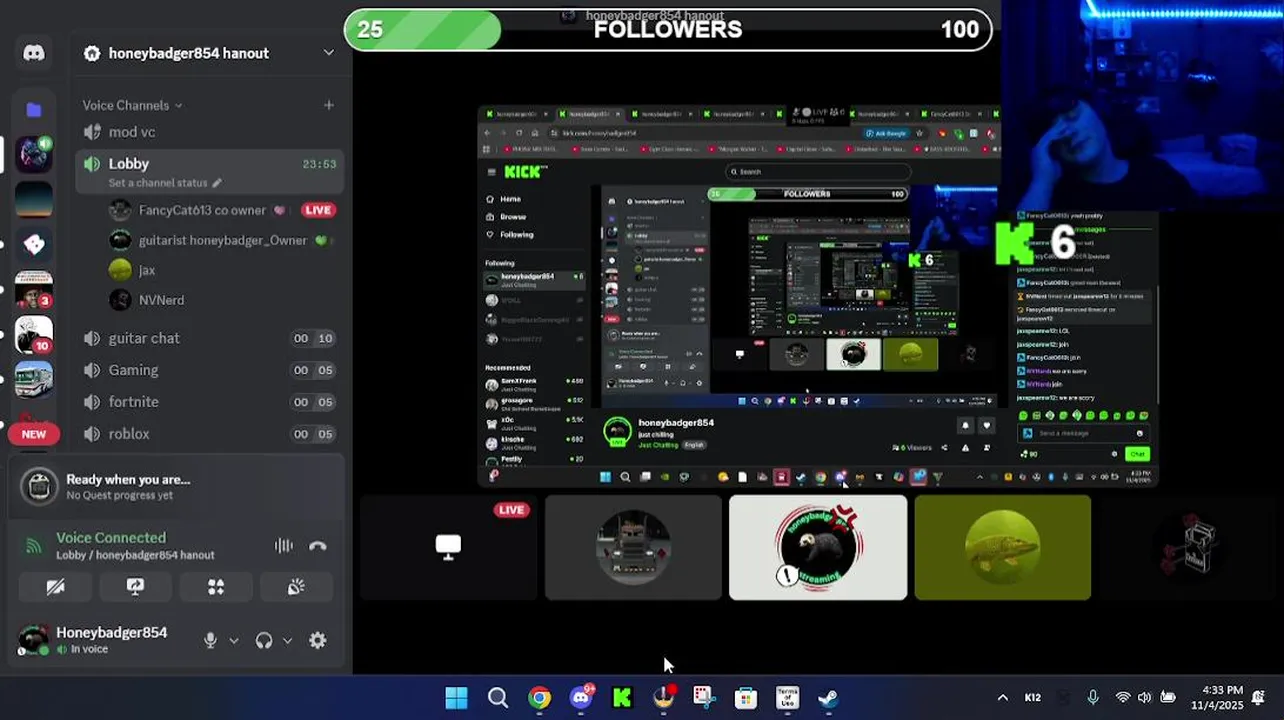Select the server icon with red 10 badge

point(34,335)
